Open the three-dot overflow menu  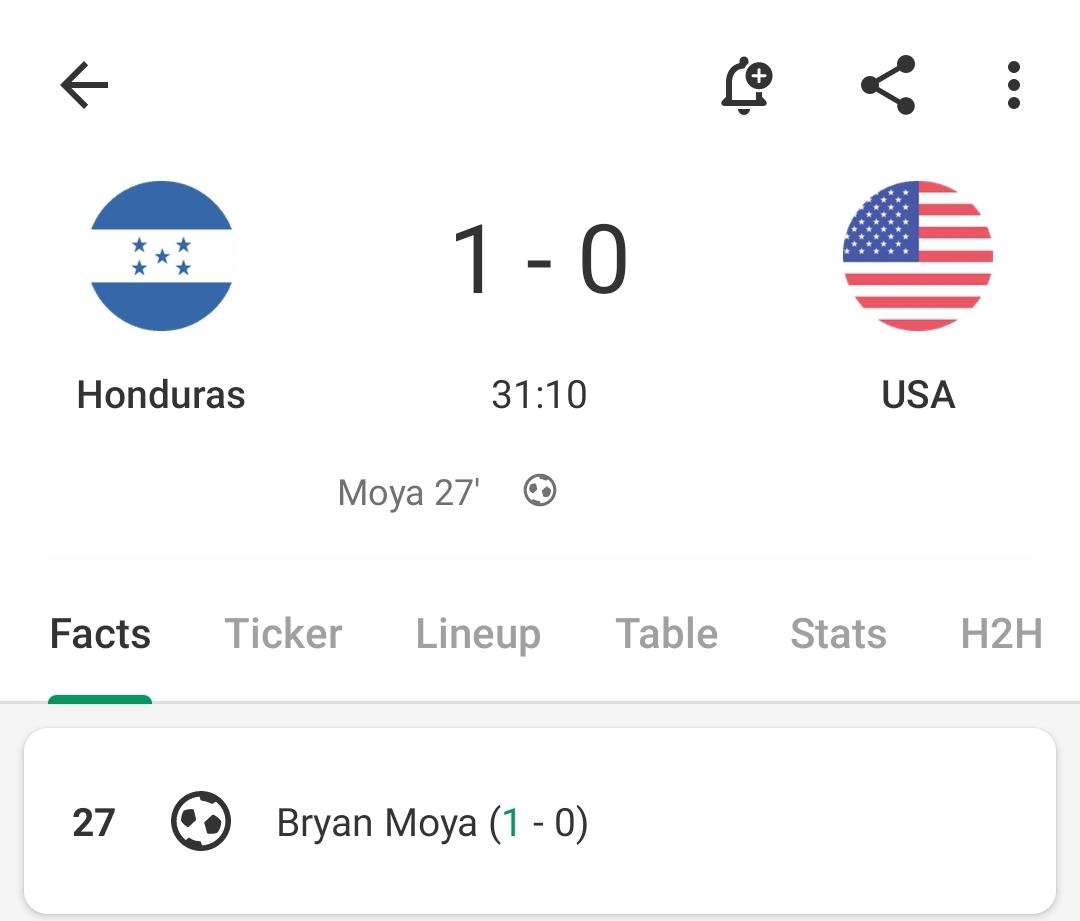point(1013,85)
